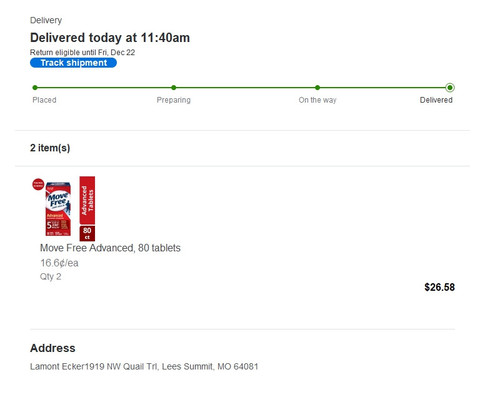Click the $26.58 price total
500x414 pixels.
[439, 287]
